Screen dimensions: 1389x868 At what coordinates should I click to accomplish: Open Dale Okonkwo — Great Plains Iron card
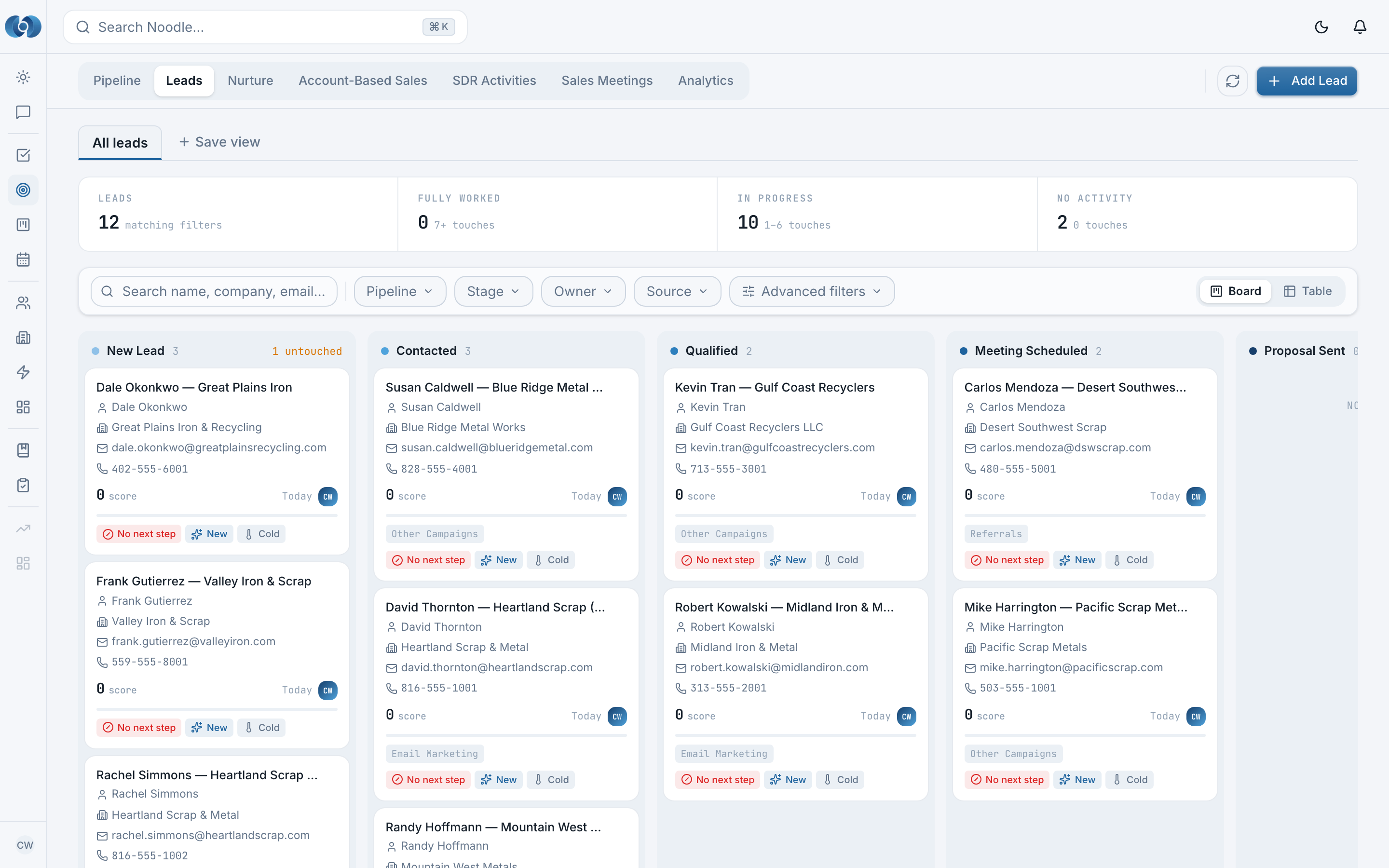tap(217, 461)
